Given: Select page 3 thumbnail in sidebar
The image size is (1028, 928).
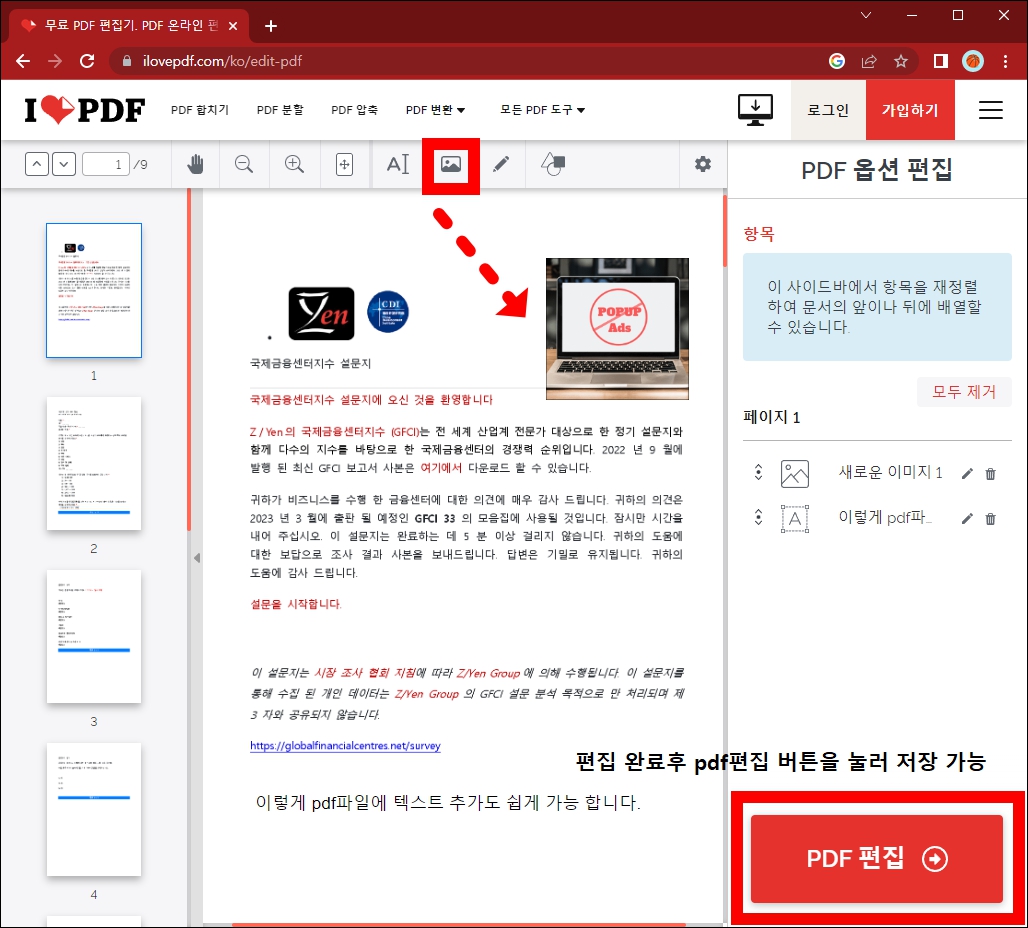Looking at the screenshot, I should tap(94, 636).
